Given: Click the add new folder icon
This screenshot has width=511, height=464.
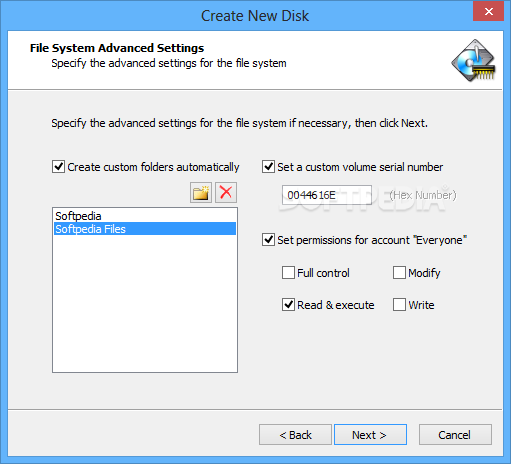Looking at the screenshot, I should (201, 193).
